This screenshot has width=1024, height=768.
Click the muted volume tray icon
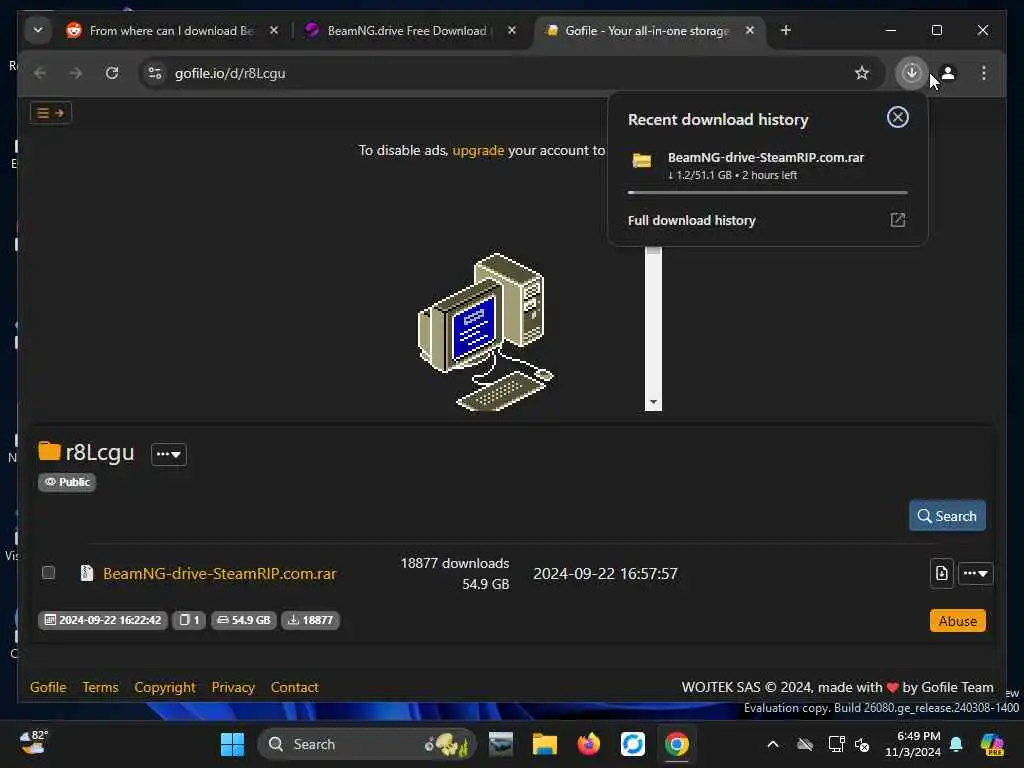[861, 744]
